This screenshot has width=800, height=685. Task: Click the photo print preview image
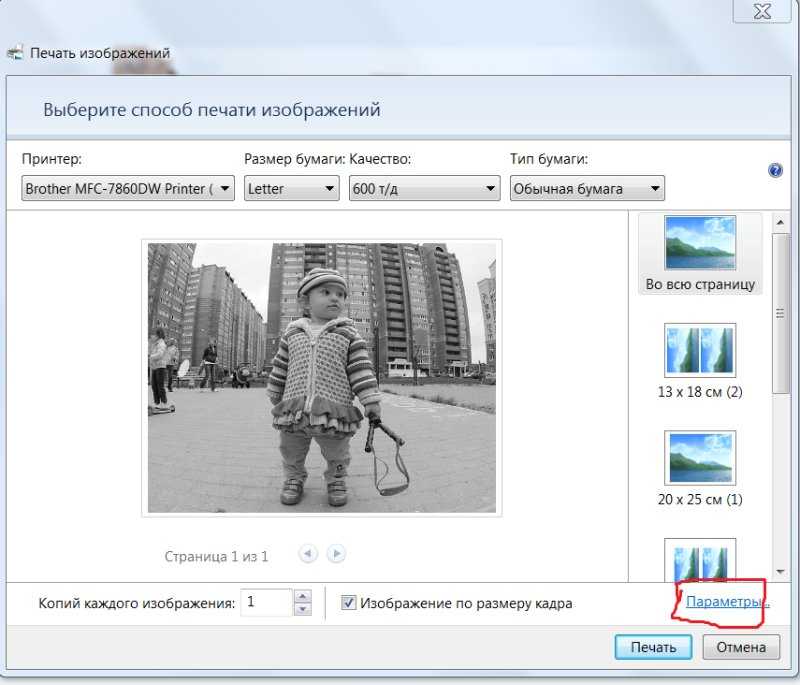point(322,377)
